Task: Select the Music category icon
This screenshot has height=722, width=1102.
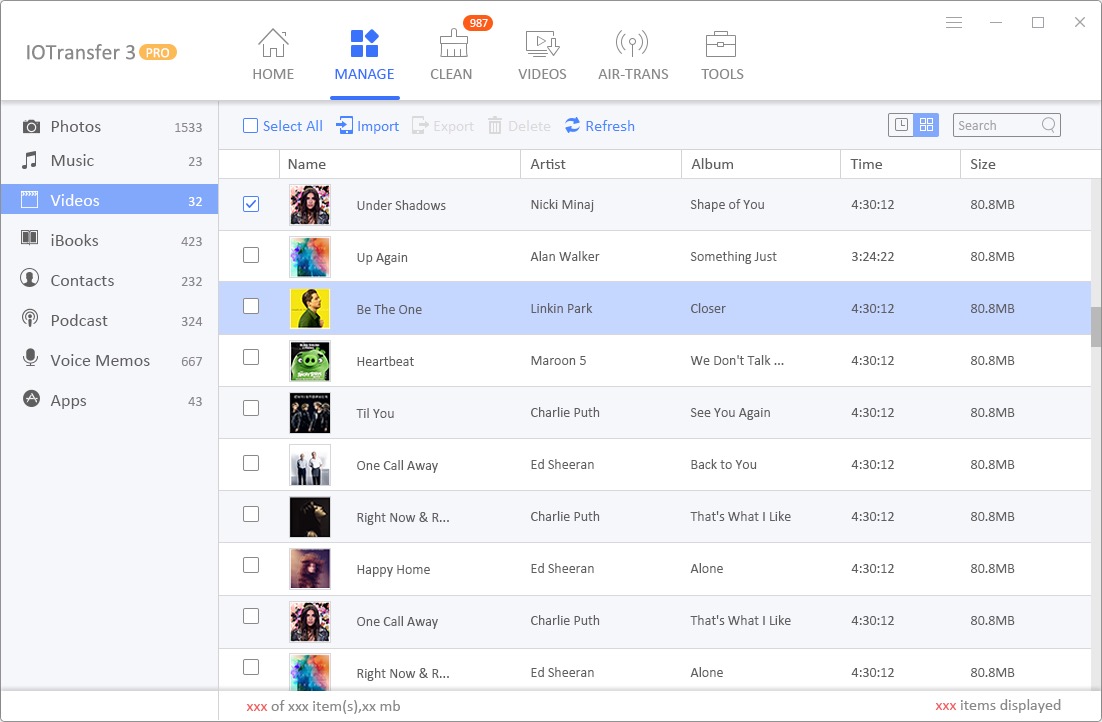Action: click(30, 160)
